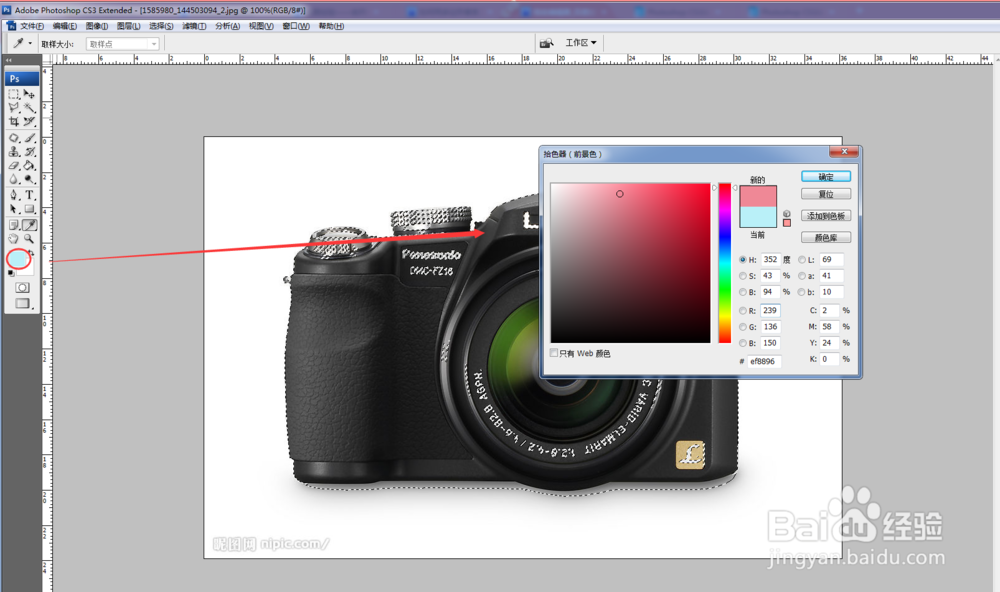
Task: Select the R red radio button
Action: (742, 311)
